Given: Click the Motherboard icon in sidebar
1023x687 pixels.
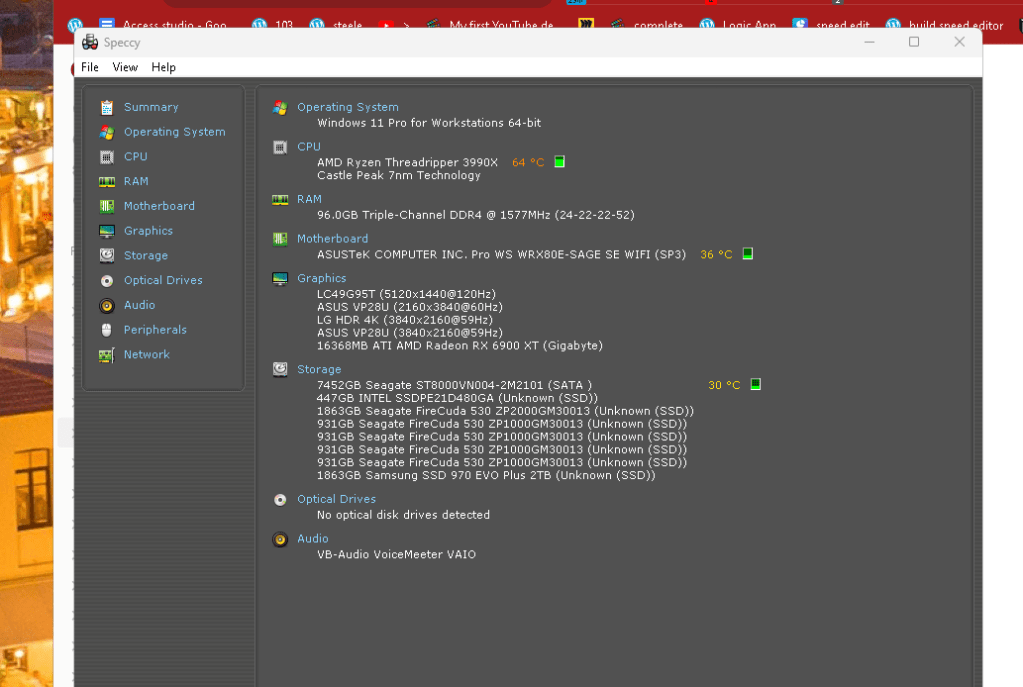Looking at the screenshot, I should point(107,206).
